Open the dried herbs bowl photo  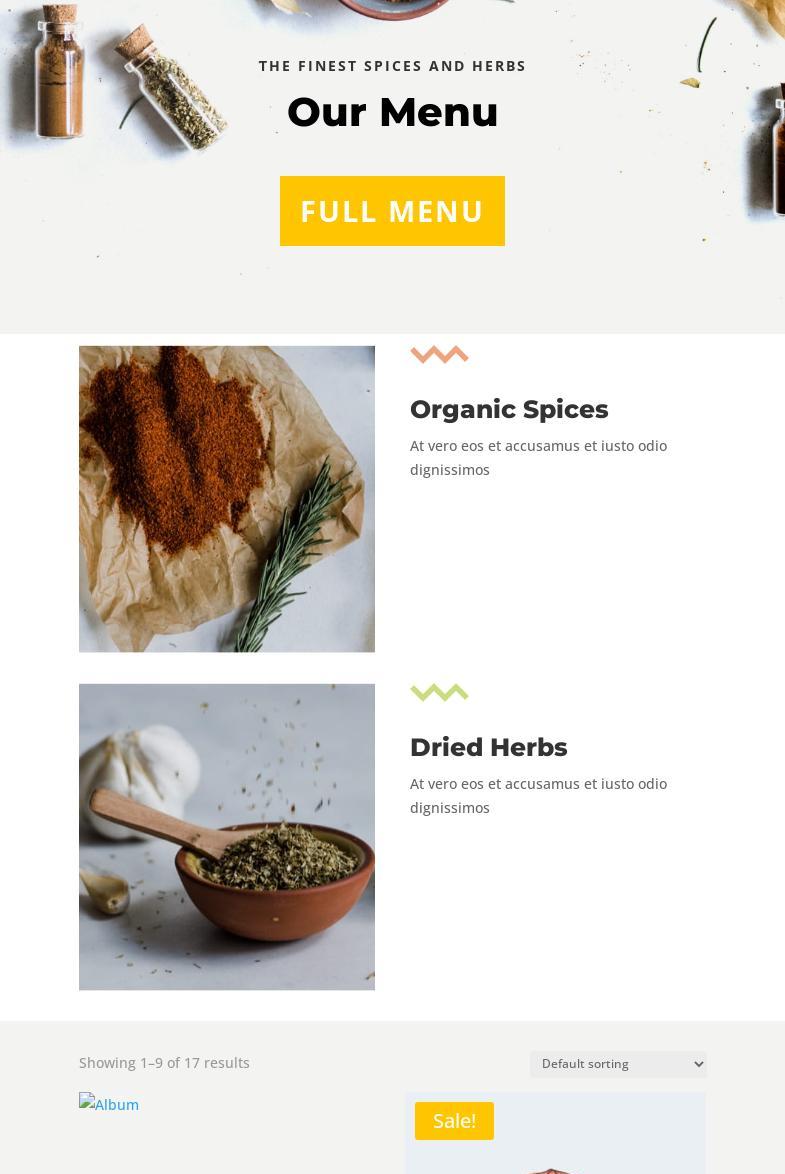[x=227, y=836]
